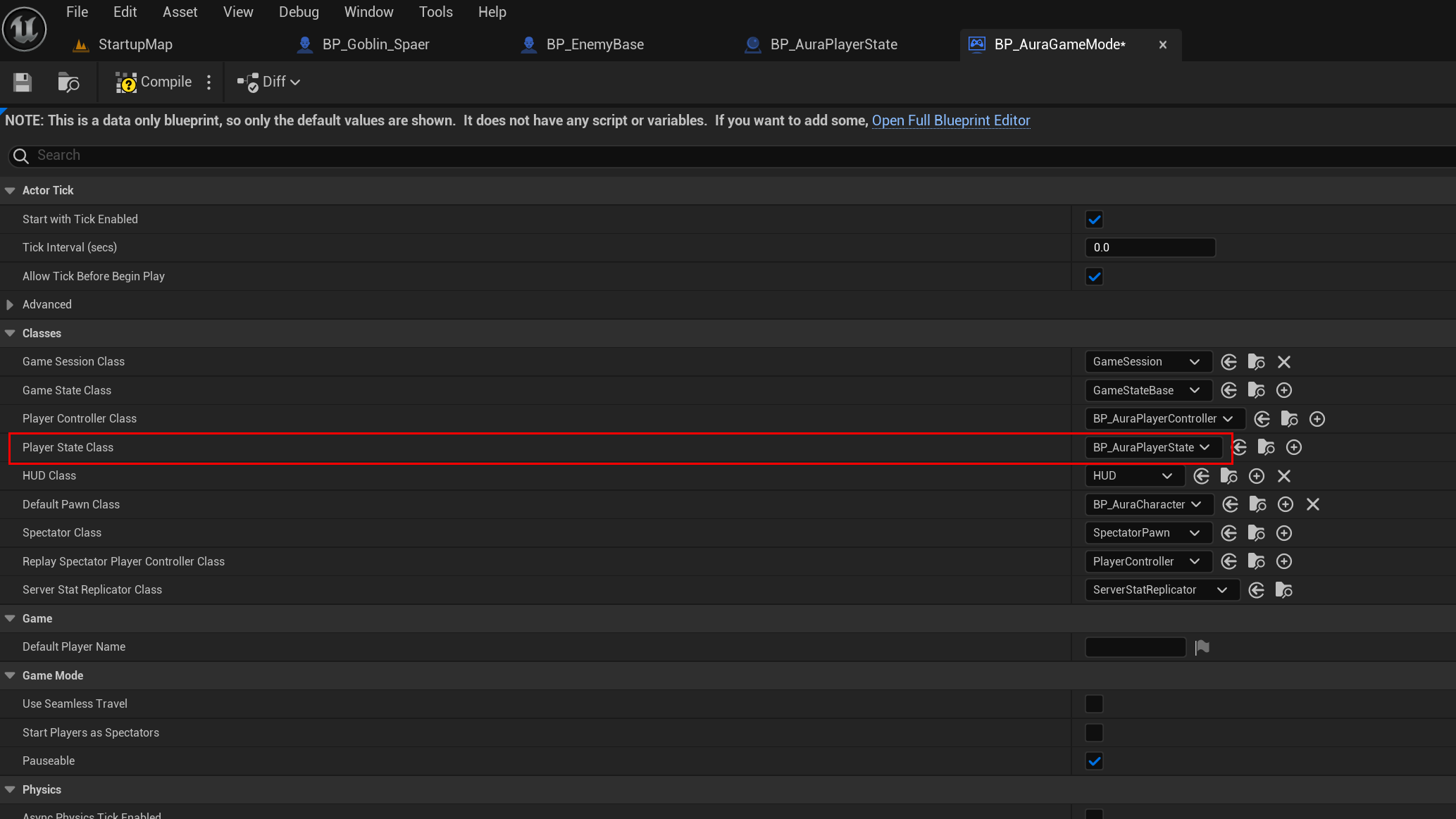Enable Use Seamless Travel checkbox

(x=1094, y=704)
